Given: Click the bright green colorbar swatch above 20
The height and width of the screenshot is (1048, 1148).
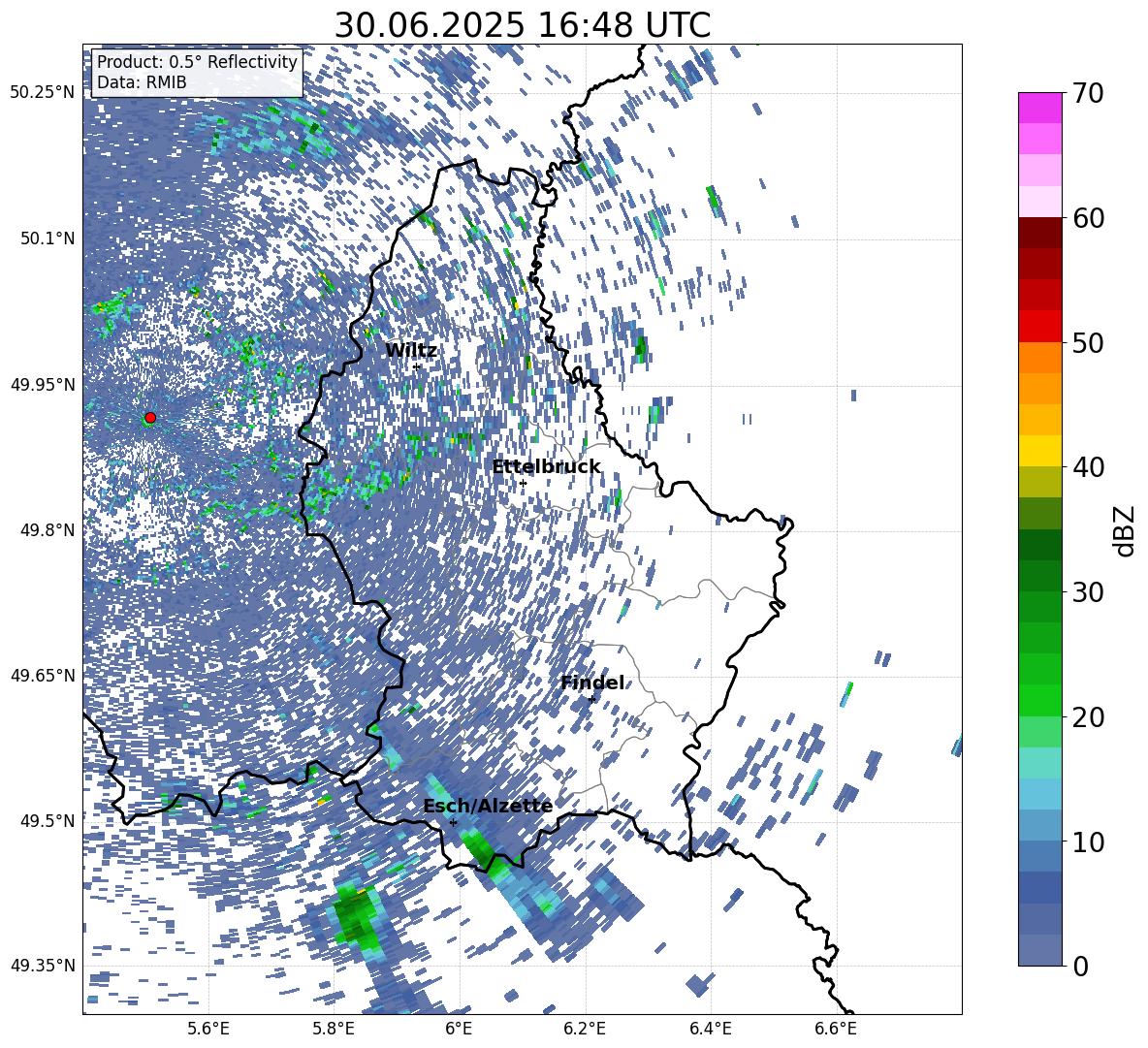Looking at the screenshot, I should [x=1039, y=701].
